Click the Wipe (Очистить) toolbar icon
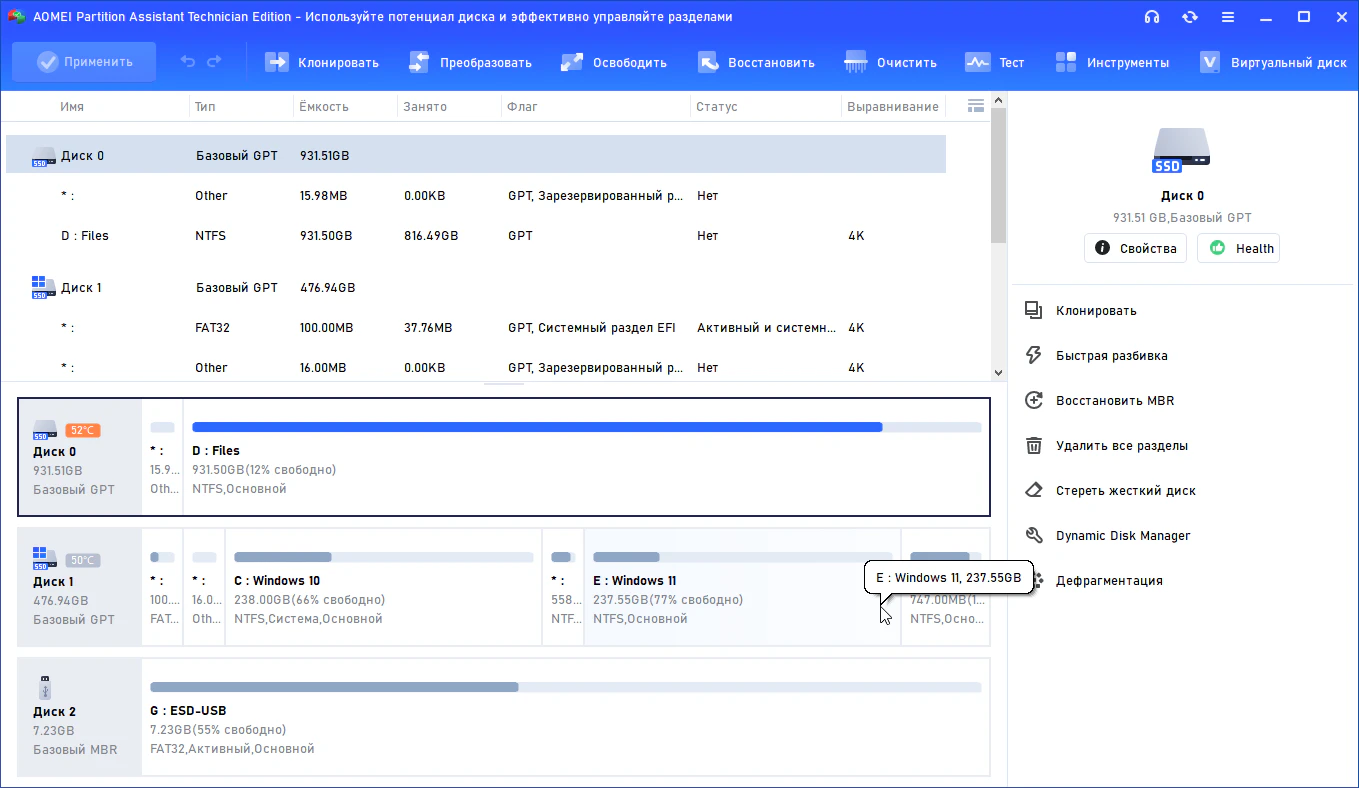1359x788 pixels. [856, 62]
